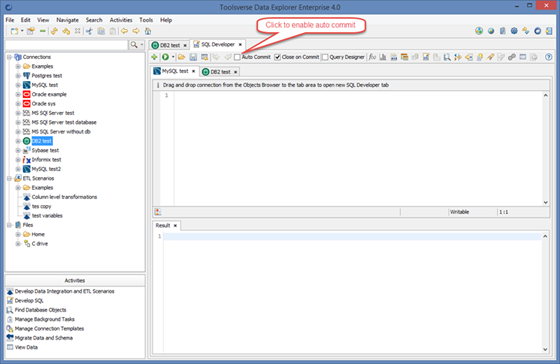Click the yellow right Forward arrow icon

click(x=136, y=31)
